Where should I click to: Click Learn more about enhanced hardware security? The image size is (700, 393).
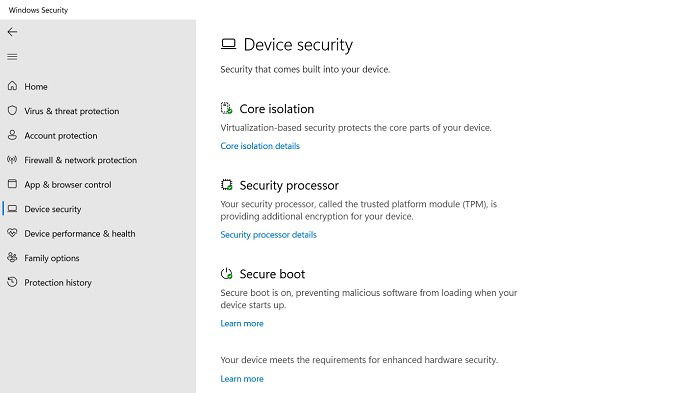click(x=242, y=379)
